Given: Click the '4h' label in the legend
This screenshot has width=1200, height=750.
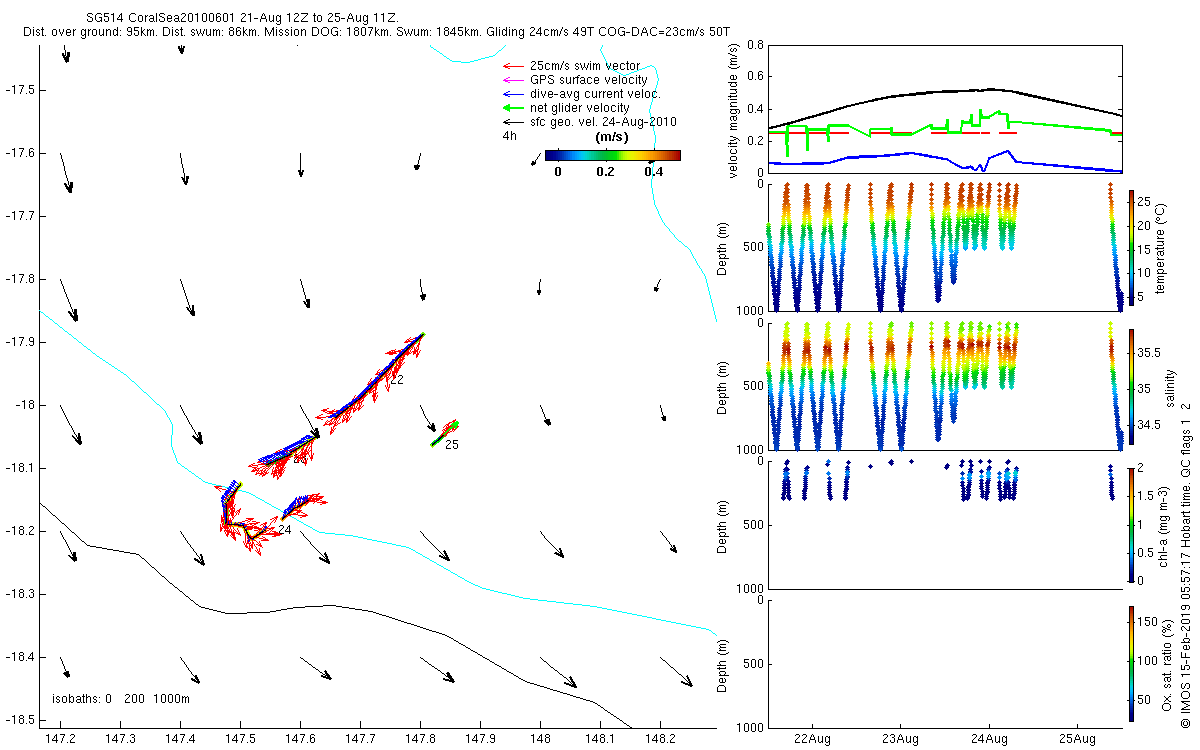Looking at the screenshot, I should 509,136.
